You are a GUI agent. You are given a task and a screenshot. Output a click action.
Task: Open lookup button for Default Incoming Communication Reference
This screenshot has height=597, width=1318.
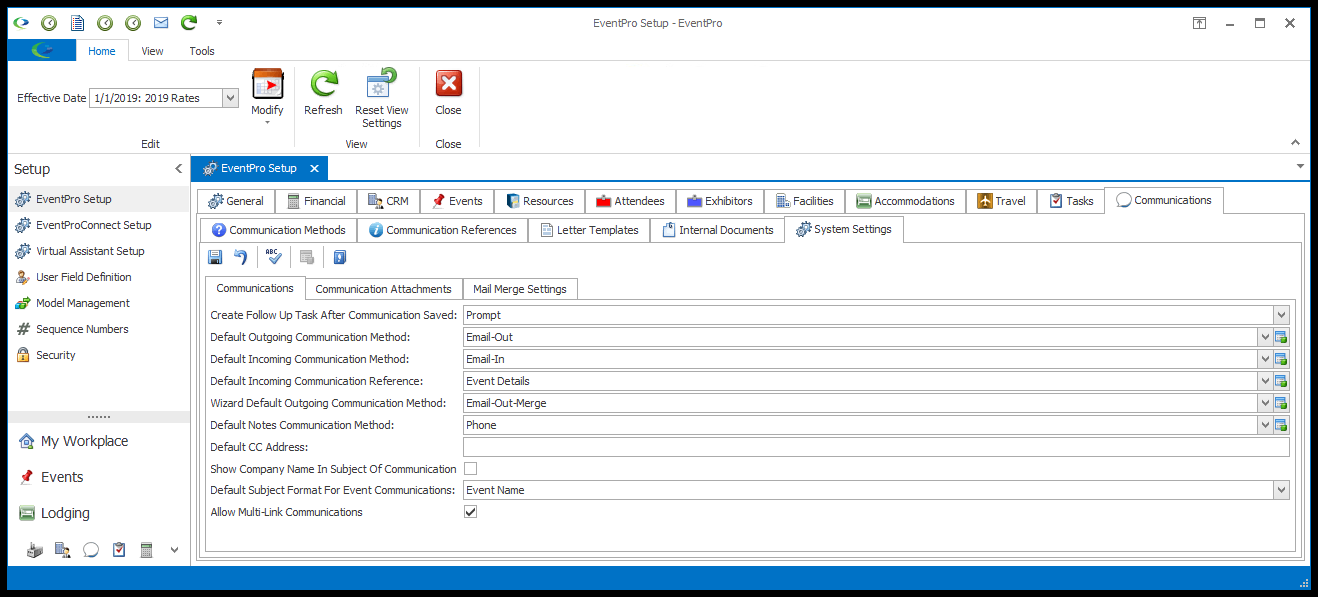[1282, 381]
